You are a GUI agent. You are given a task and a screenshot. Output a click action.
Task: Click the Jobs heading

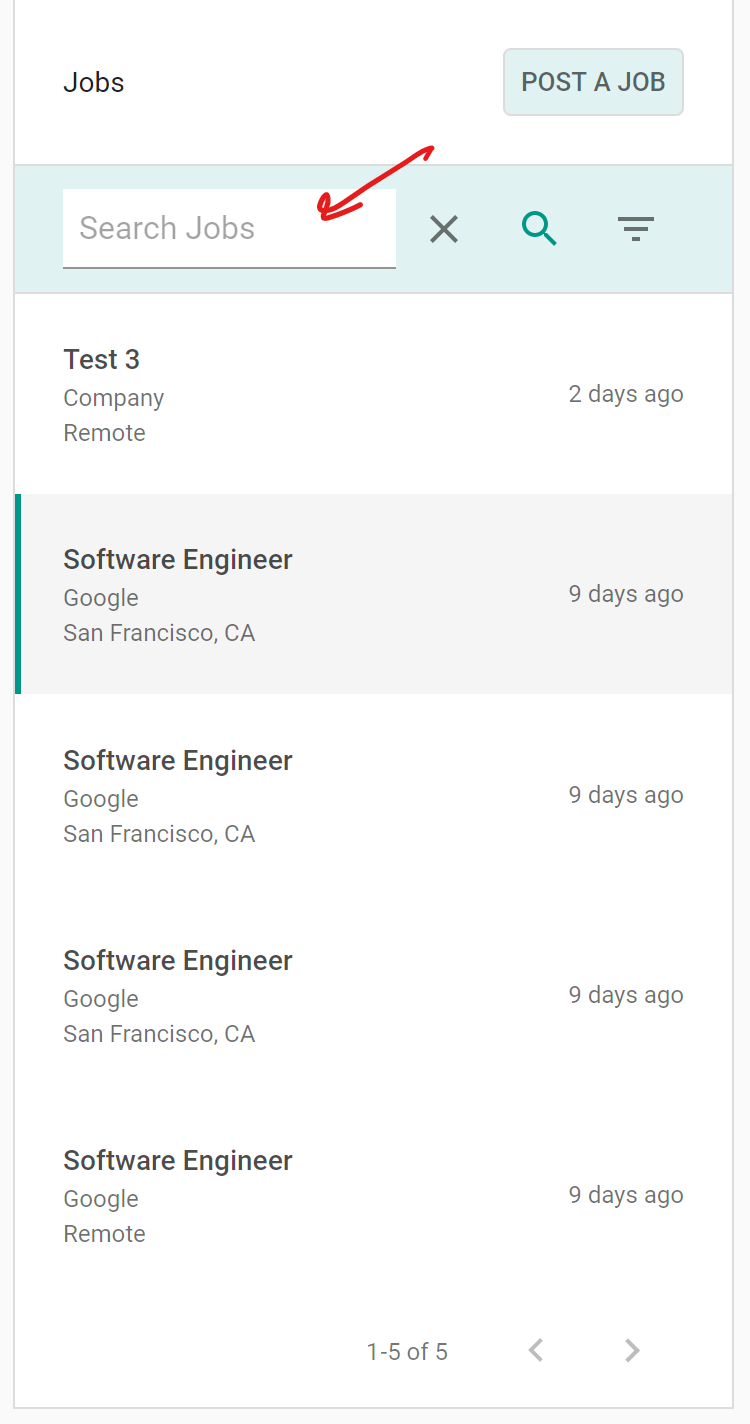94,82
